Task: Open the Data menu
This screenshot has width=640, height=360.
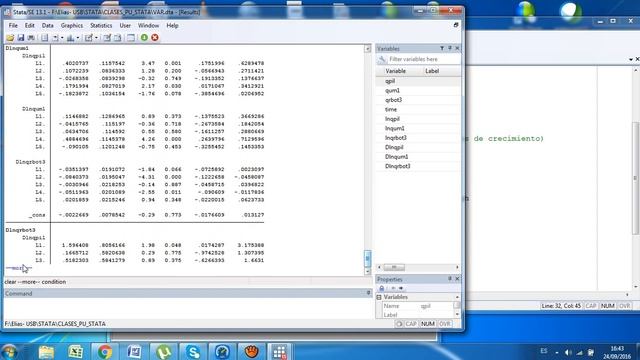Action: (47, 25)
